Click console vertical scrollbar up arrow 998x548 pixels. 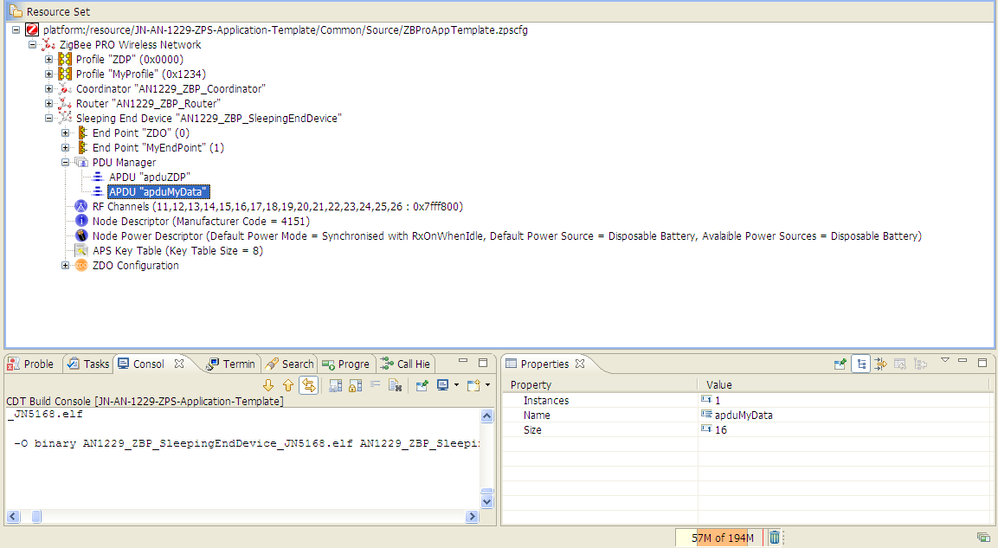[x=487, y=416]
